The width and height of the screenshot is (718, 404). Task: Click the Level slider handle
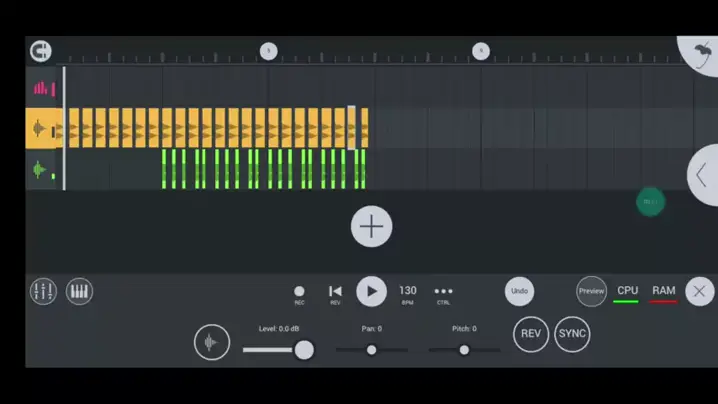[304, 349]
